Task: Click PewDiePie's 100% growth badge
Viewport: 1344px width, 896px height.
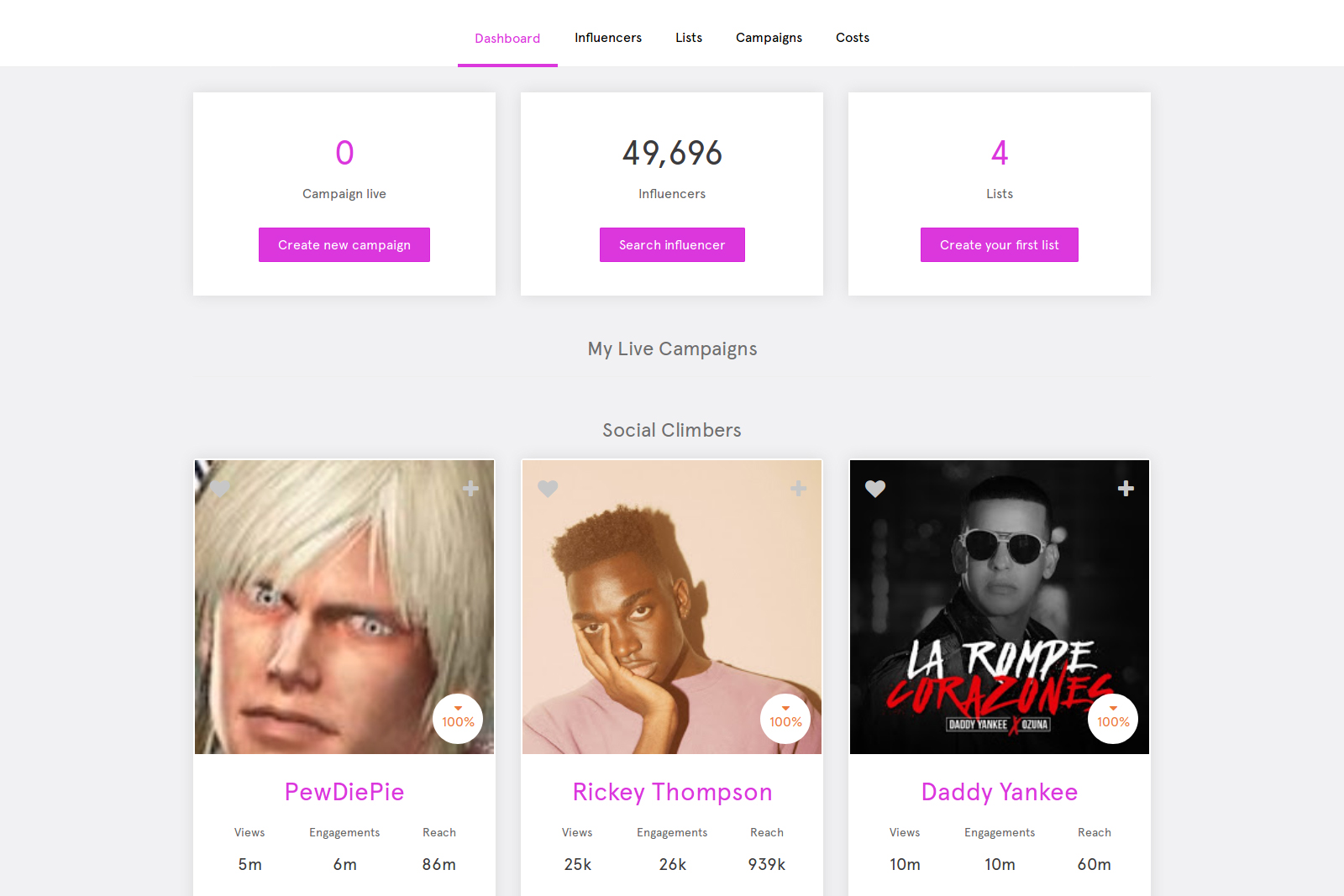Action: 458,719
